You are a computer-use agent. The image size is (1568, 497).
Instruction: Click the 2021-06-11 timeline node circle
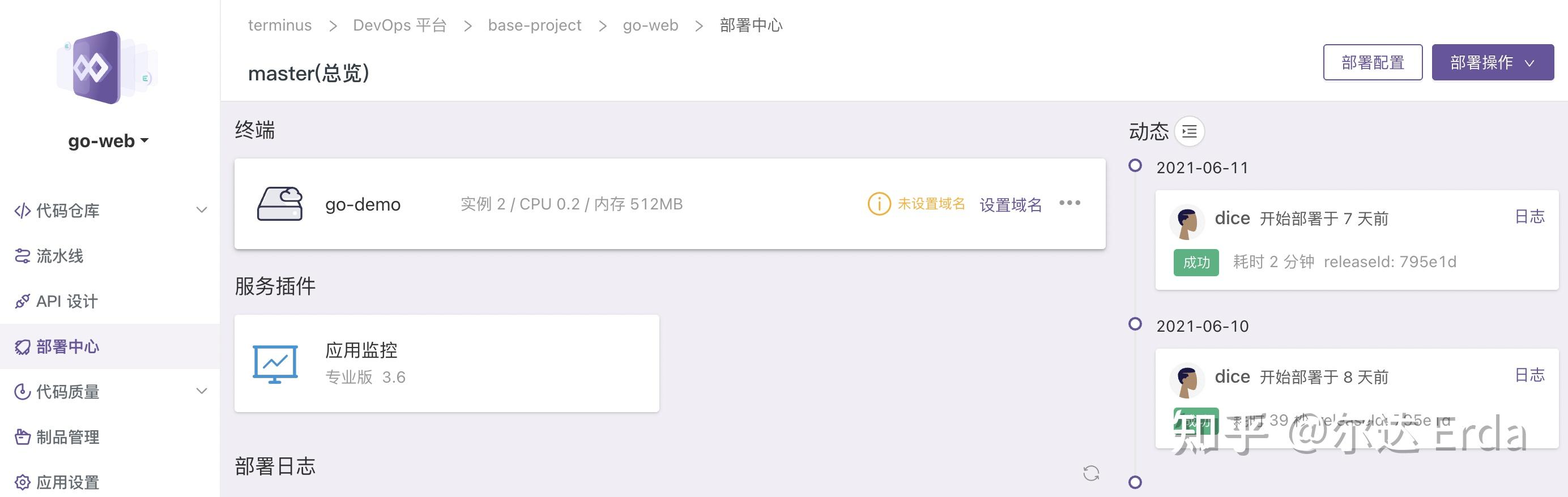coord(1135,165)
